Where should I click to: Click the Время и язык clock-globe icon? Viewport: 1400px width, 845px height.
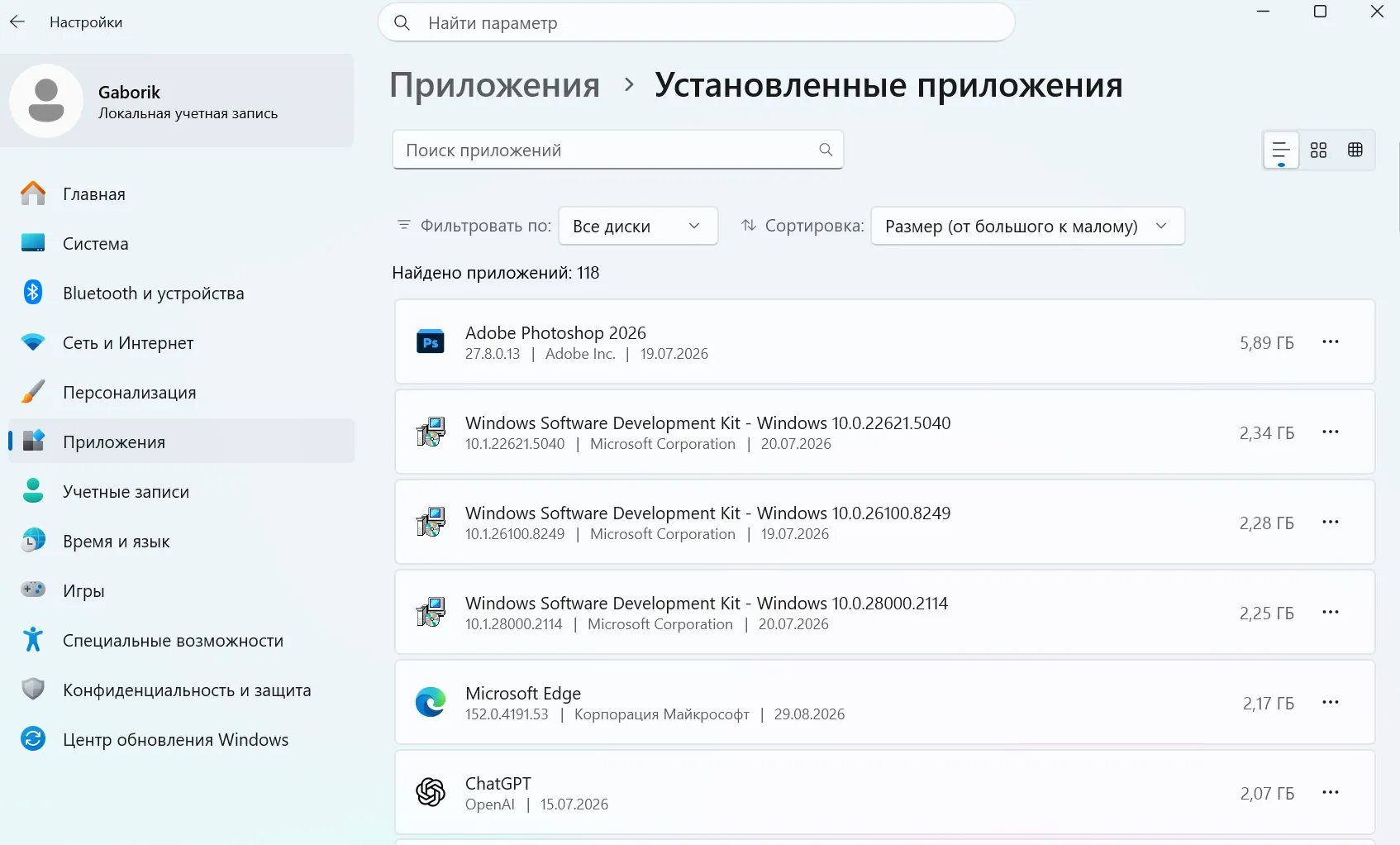tap(33, 541)
